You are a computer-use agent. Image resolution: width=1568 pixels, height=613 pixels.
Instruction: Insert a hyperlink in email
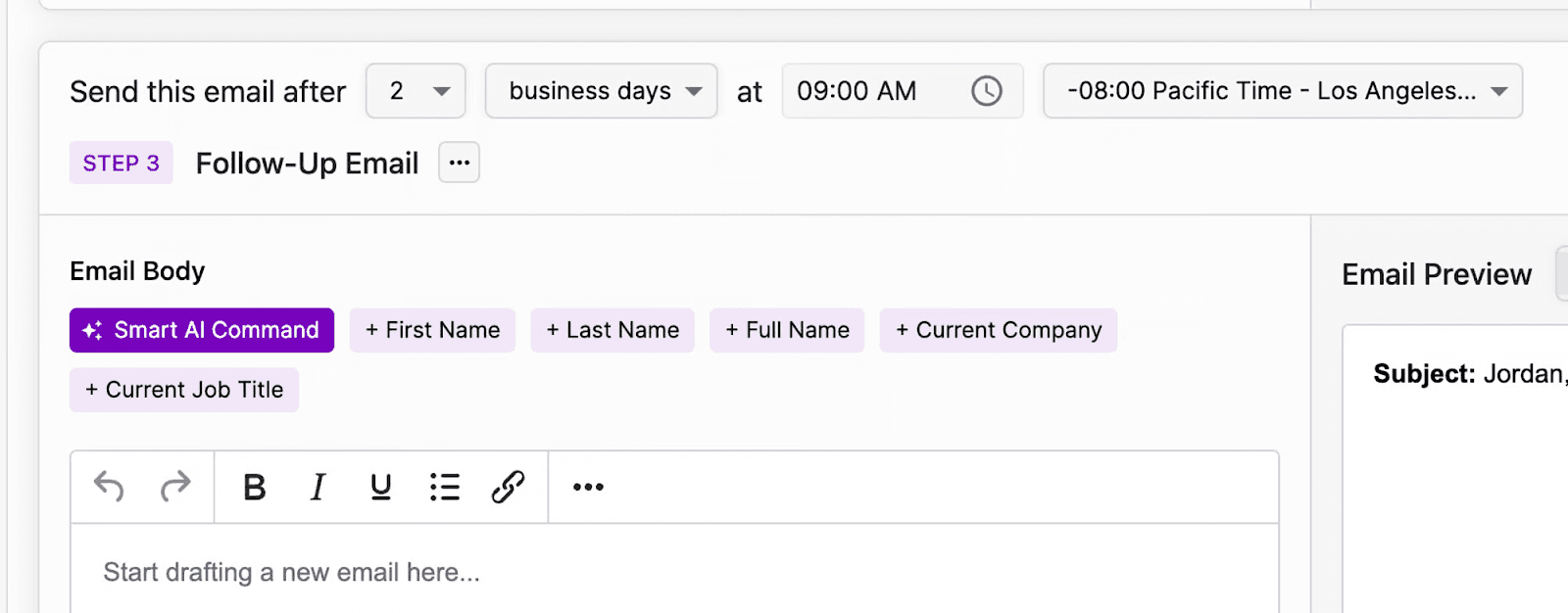pyautogui.click(x=508, y=487)
